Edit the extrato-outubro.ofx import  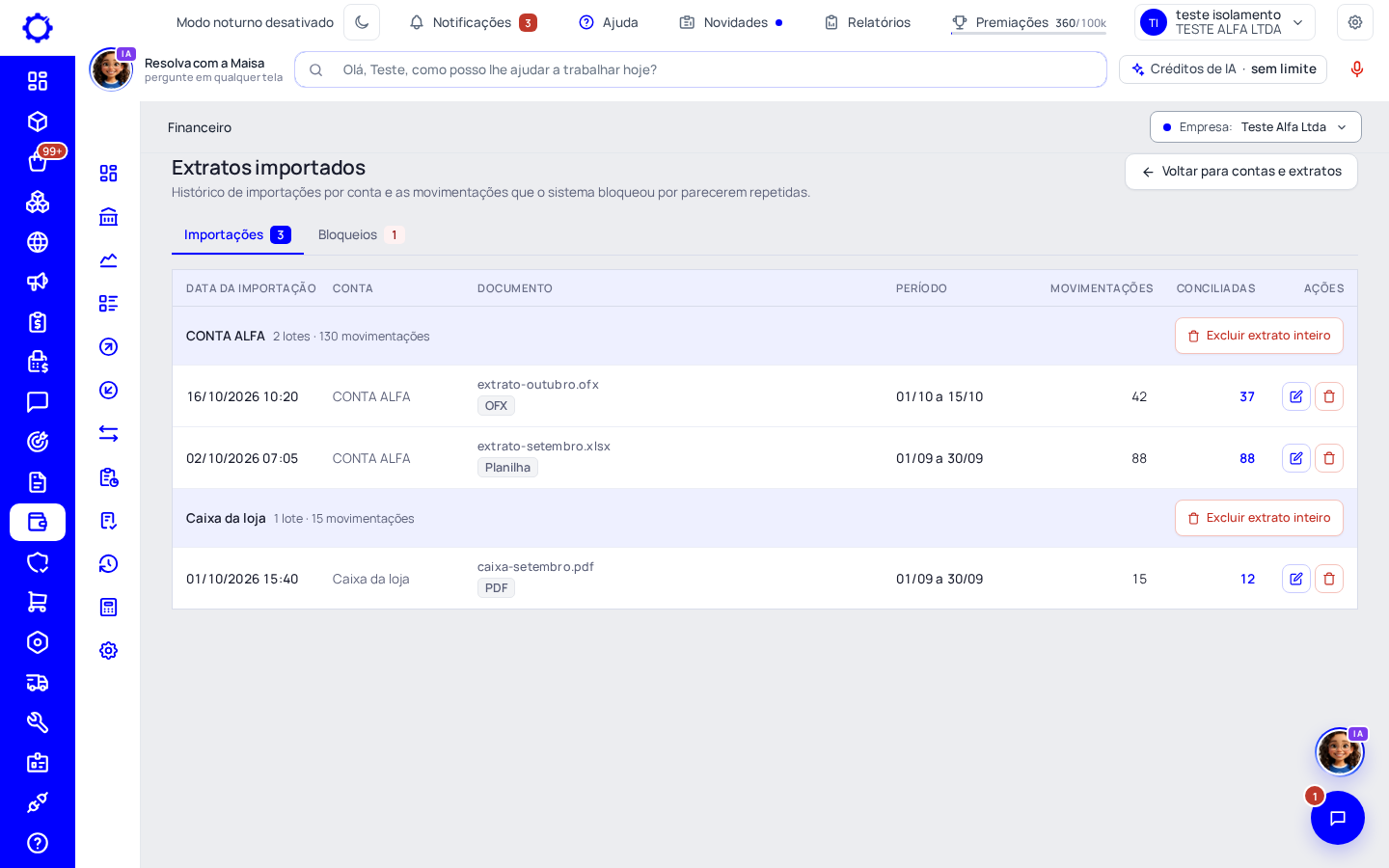point(1296,396)
